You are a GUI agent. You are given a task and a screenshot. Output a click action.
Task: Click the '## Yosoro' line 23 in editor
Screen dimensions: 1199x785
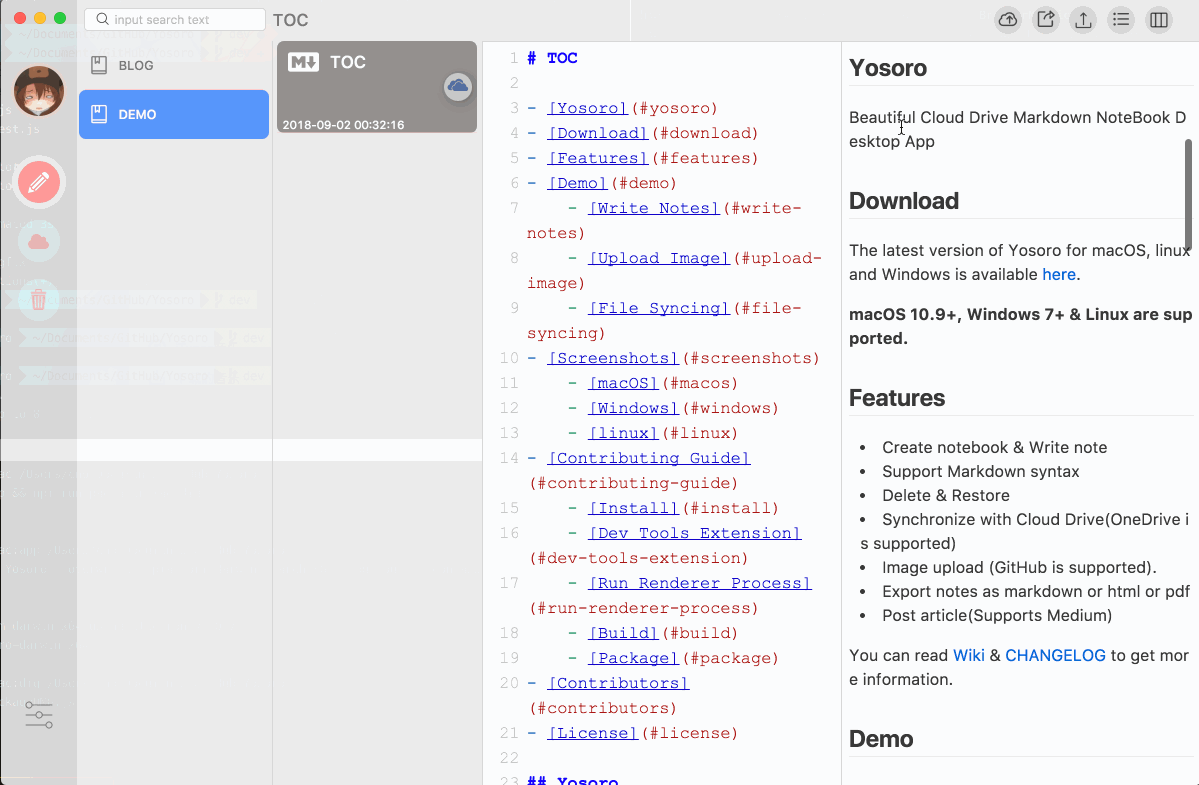(x=572, y=780)
